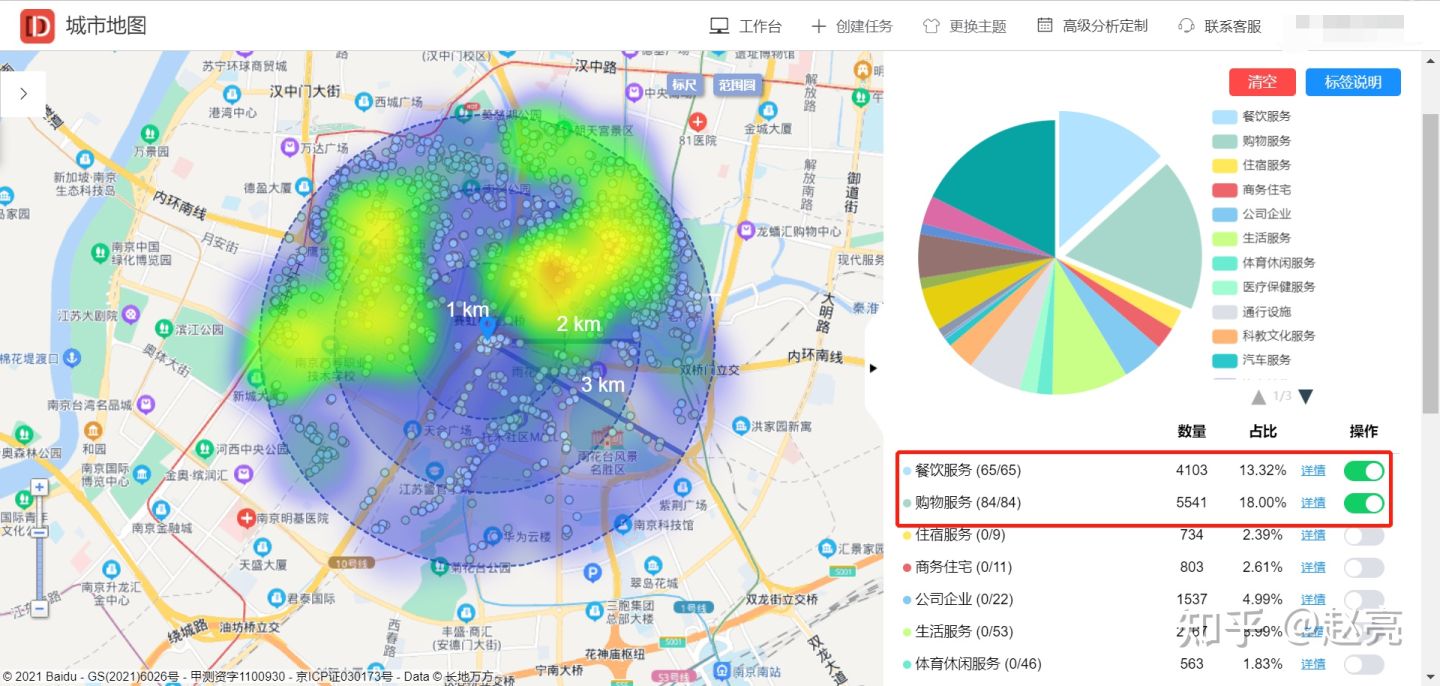
Task: Click the 洪家园新寓 residence marker
Action: tap(740, 426)
